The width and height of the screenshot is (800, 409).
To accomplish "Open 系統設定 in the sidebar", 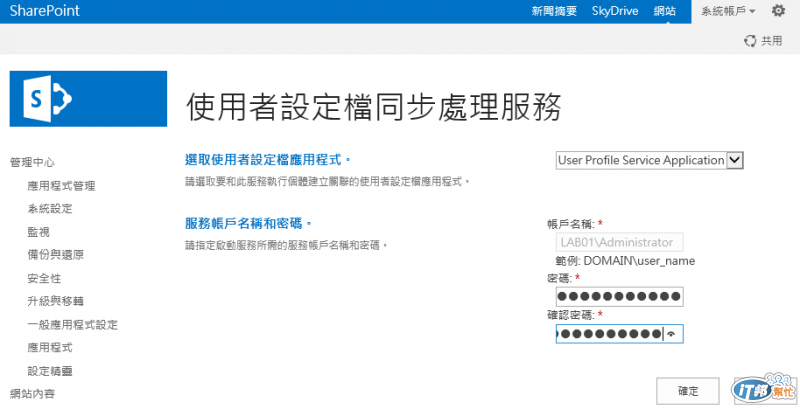I will (50, 209).
